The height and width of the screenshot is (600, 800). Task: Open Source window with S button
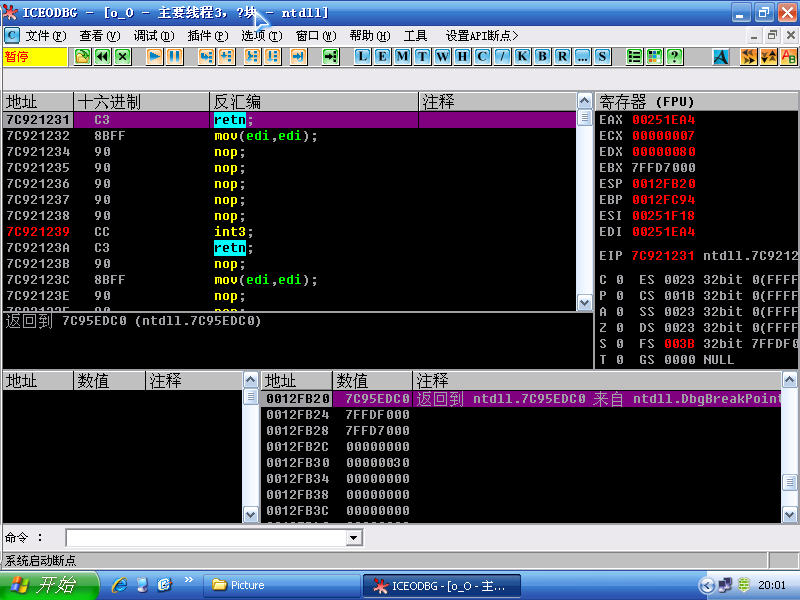[x=602, y=56]
